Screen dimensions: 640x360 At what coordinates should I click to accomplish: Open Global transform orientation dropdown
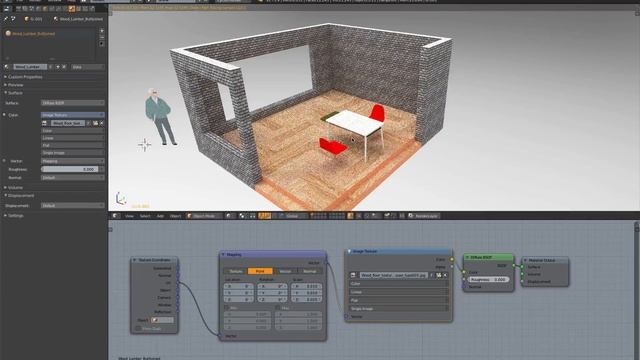click(293, 216)
